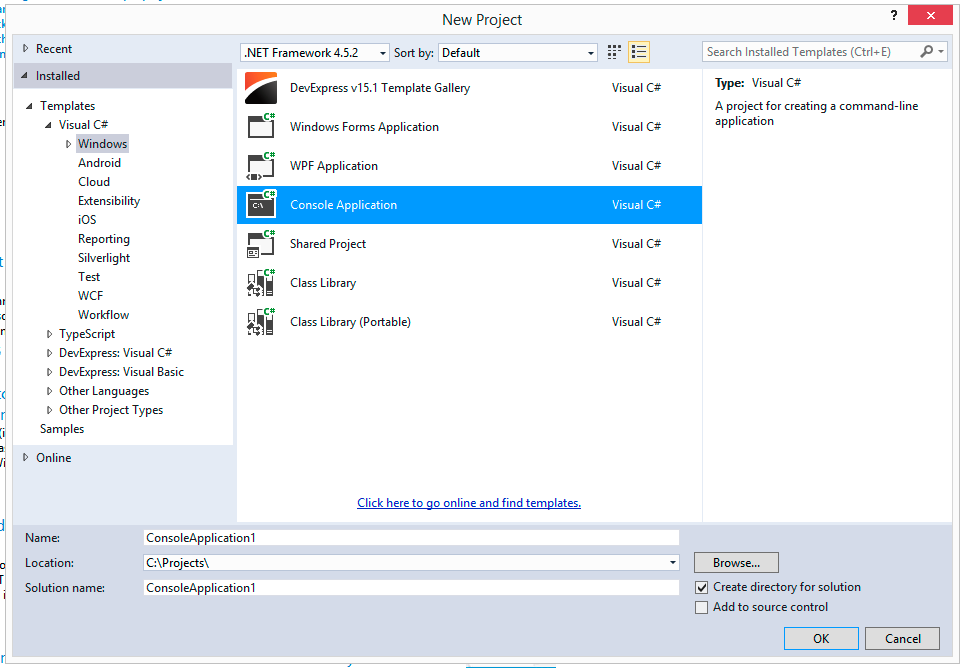Click inside the project Name field
Image resolution: width=966 pixels, height=669 pixels.
pos(410,537)
